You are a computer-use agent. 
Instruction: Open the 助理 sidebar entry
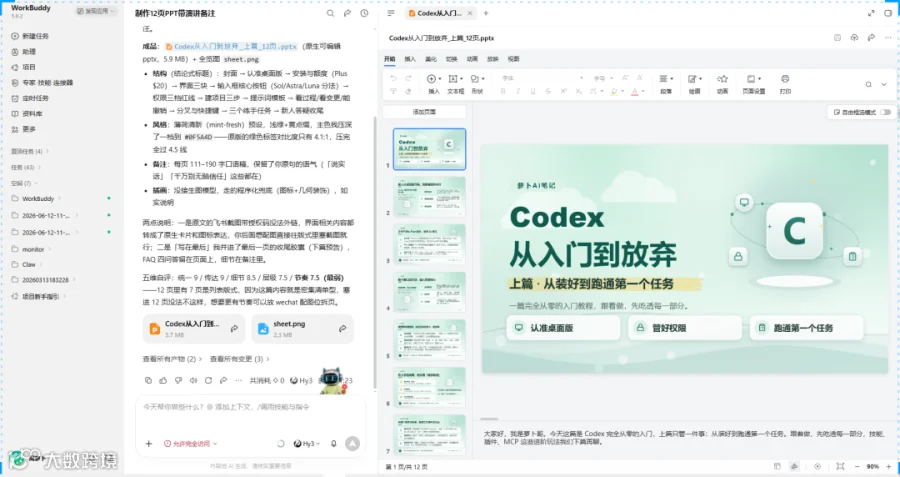24,52
